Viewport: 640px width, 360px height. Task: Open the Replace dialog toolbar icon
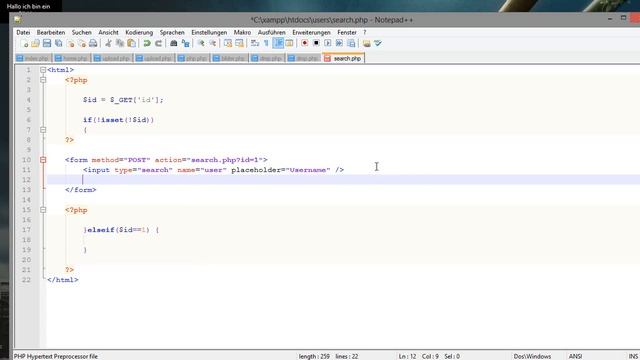tap(186, 43)
